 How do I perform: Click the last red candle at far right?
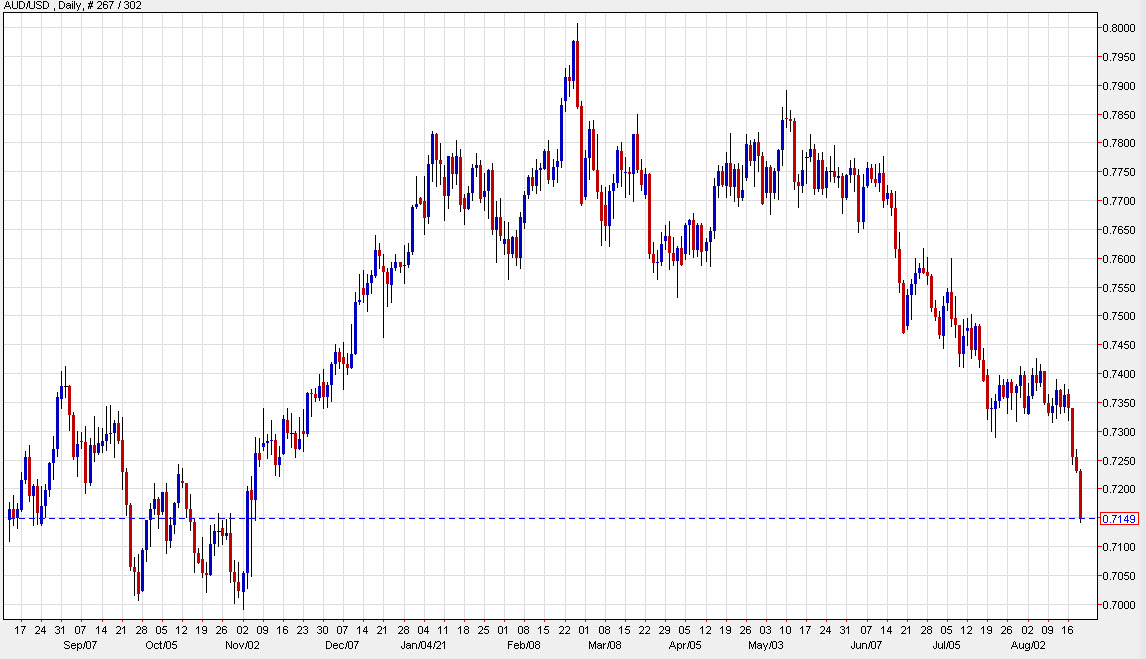(x=1080, y=495)
